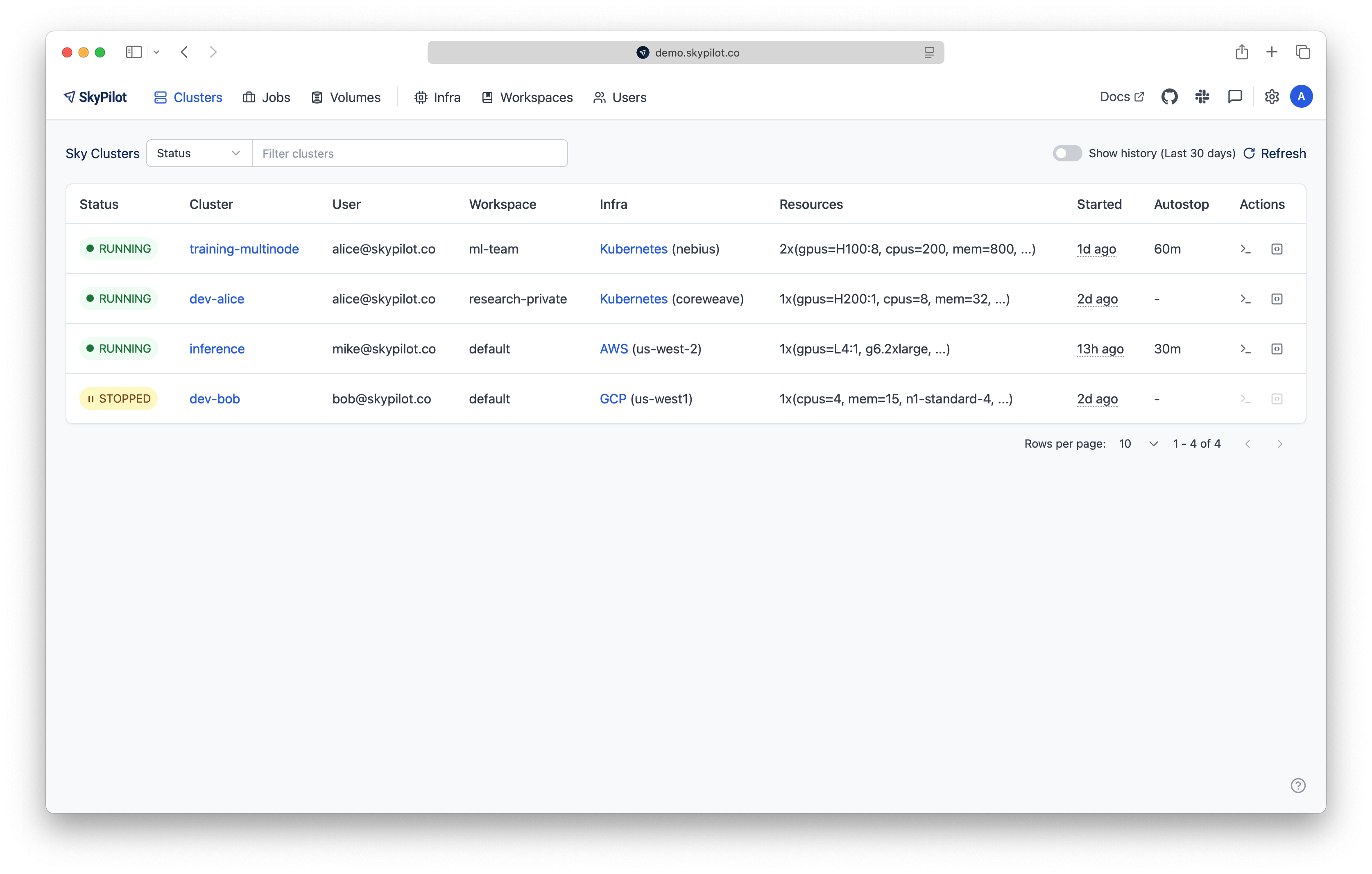Click research-private workspace cell
Screen dimensions: 1372x874
click(x=518, y=299)
